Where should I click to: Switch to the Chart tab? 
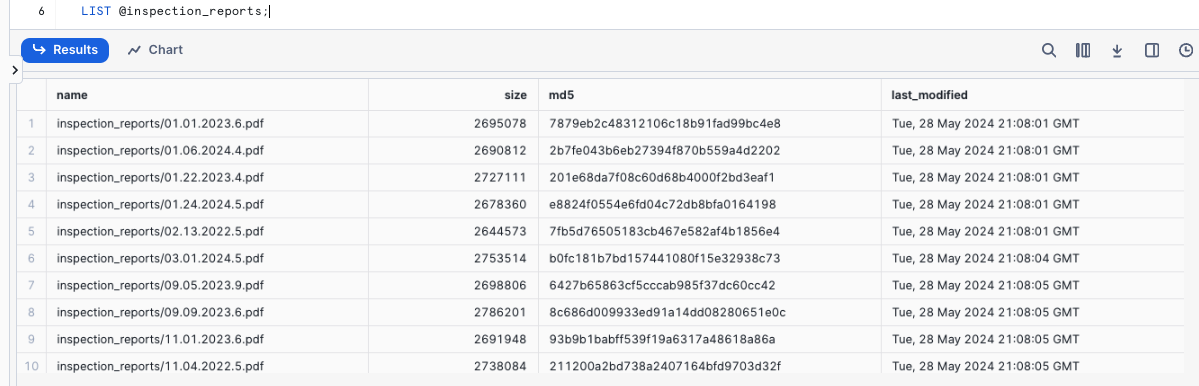(155, 50)
